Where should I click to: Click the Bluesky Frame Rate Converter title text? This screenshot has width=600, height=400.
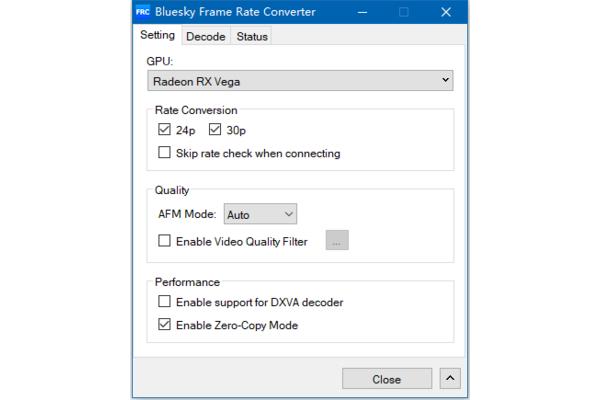(235, 12)
